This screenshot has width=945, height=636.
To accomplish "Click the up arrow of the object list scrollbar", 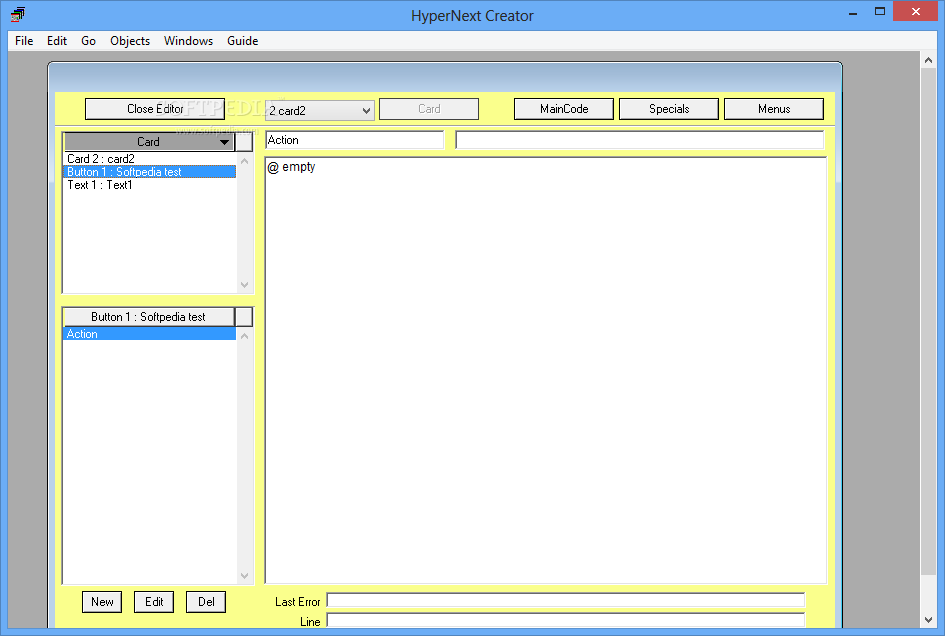I will [245, 161].
